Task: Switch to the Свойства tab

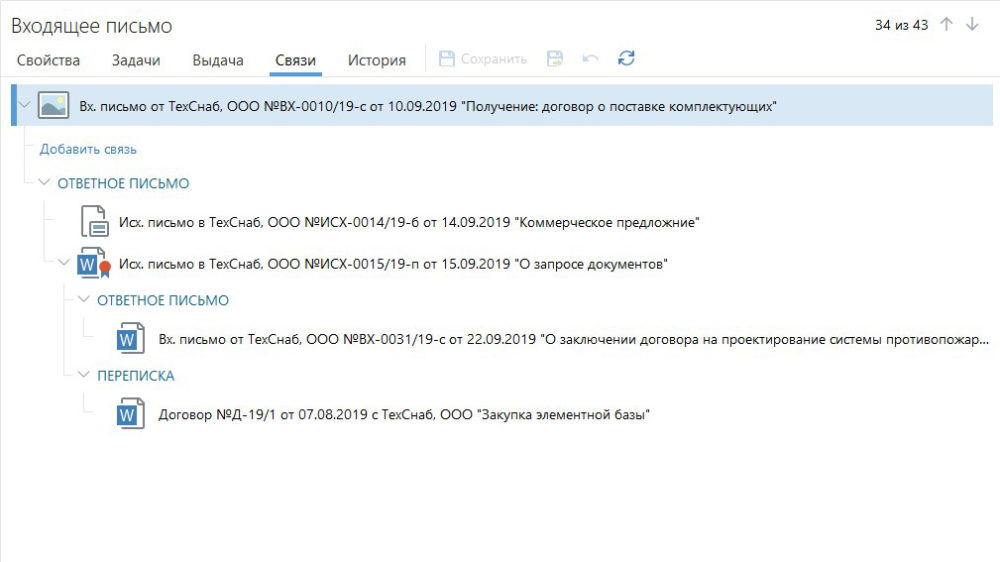Action: tap(48, 60)
